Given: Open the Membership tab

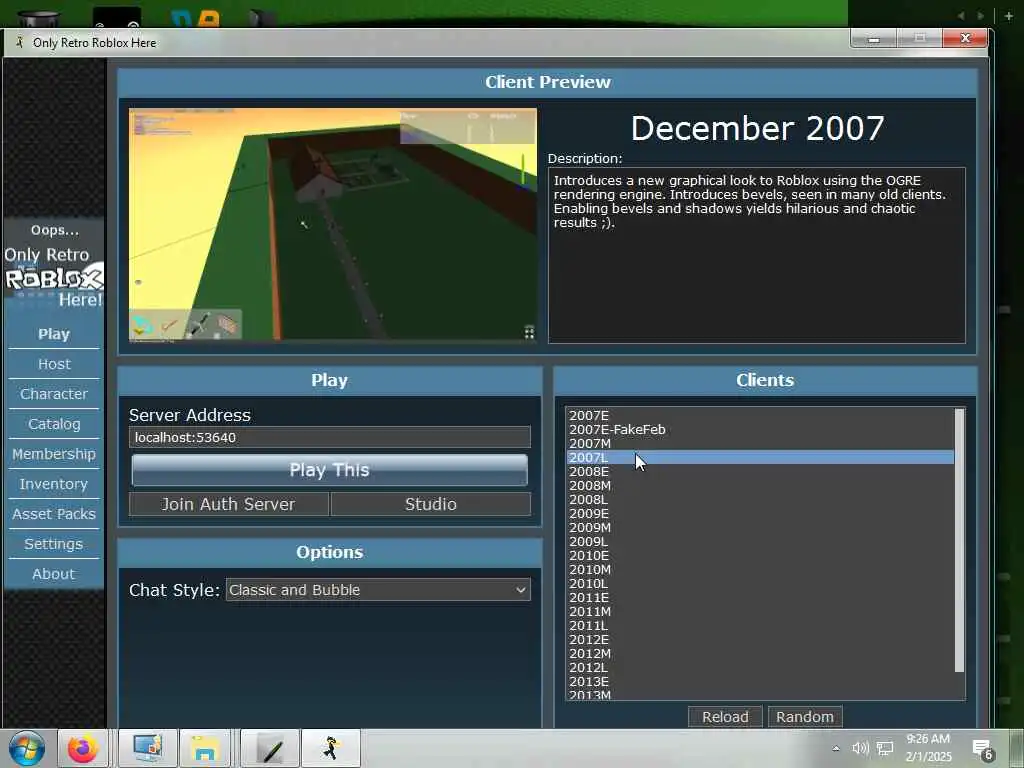Looking at the screenshot, I should coord(54,454).
